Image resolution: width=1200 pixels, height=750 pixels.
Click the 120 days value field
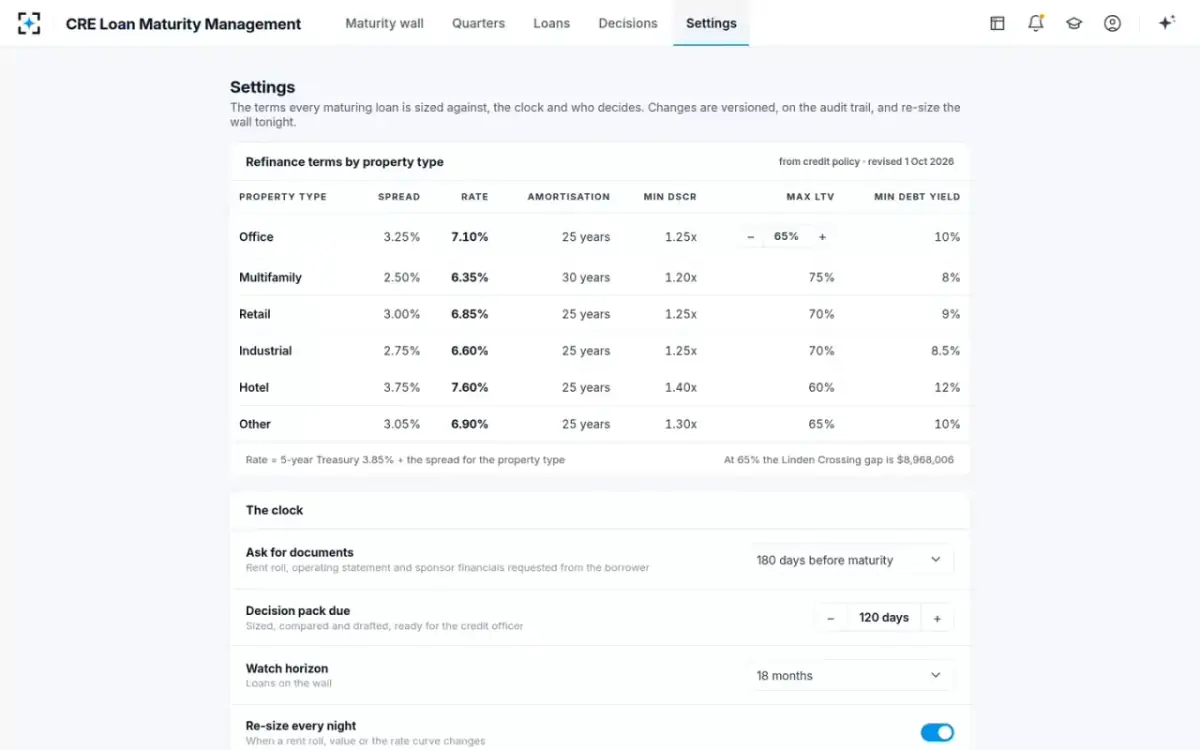(x=884, y=618)
